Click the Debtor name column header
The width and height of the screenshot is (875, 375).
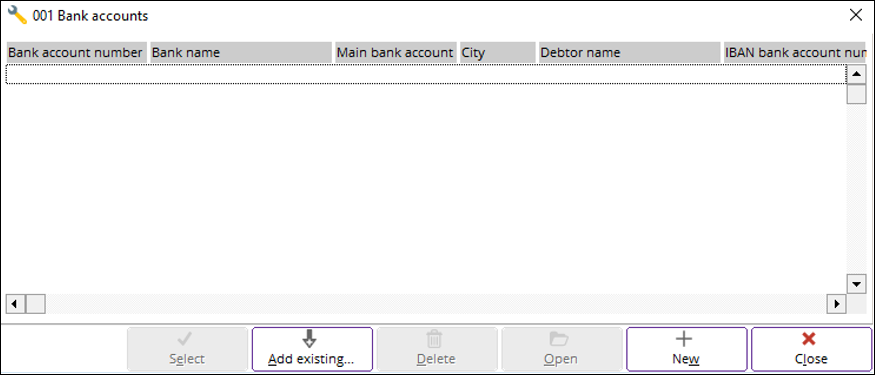pos(629,52)
